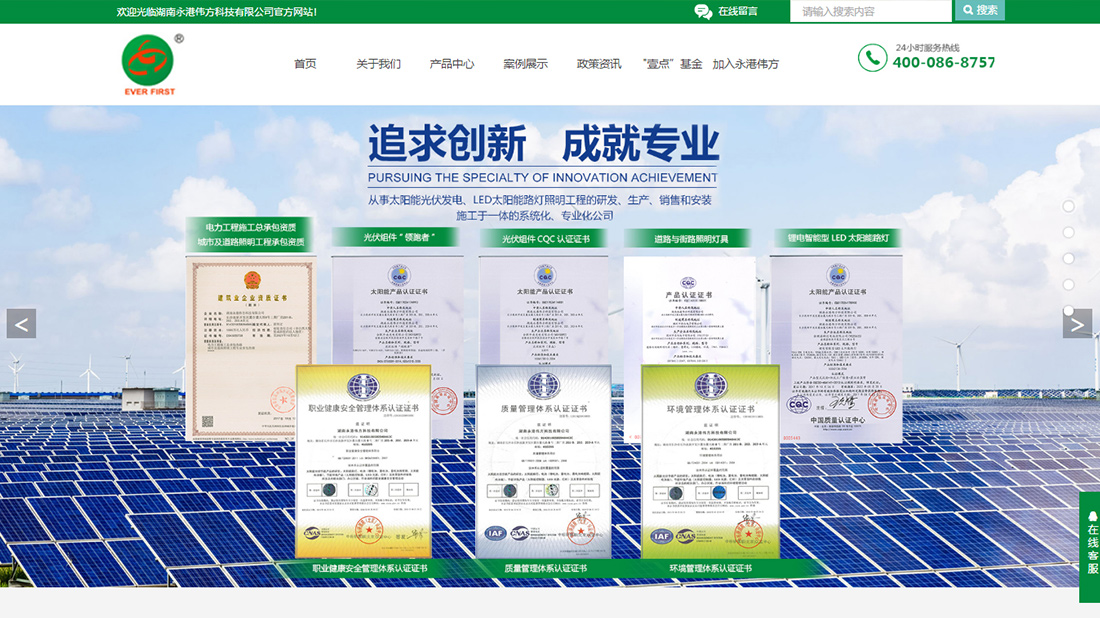Select the 首页 menu item

304,63
